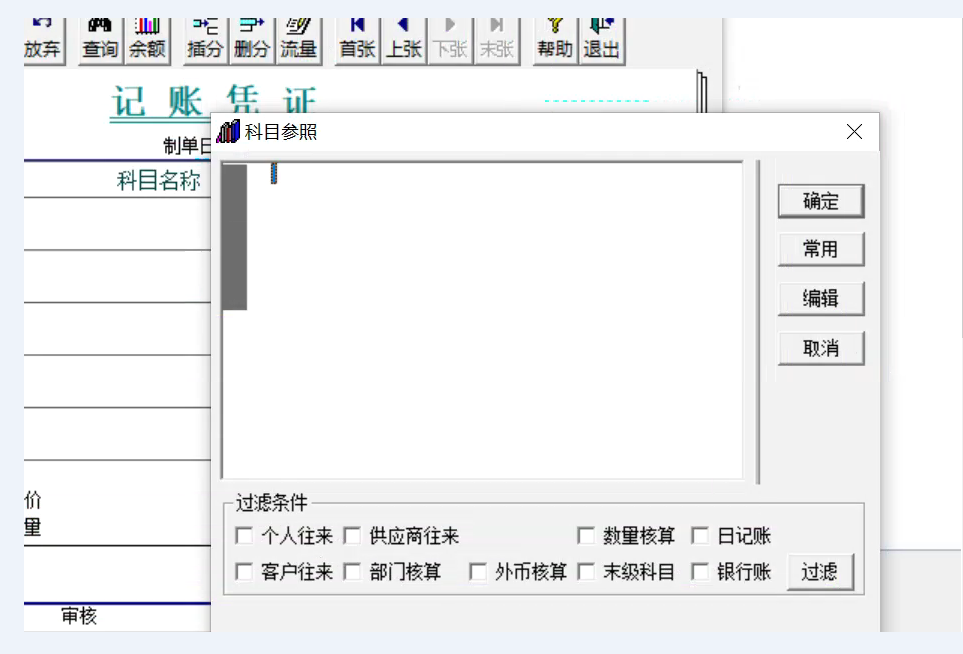Close the 科目参照 dialog
The height and width of the screenshot is (654, 963).
(x=854, y=131)
